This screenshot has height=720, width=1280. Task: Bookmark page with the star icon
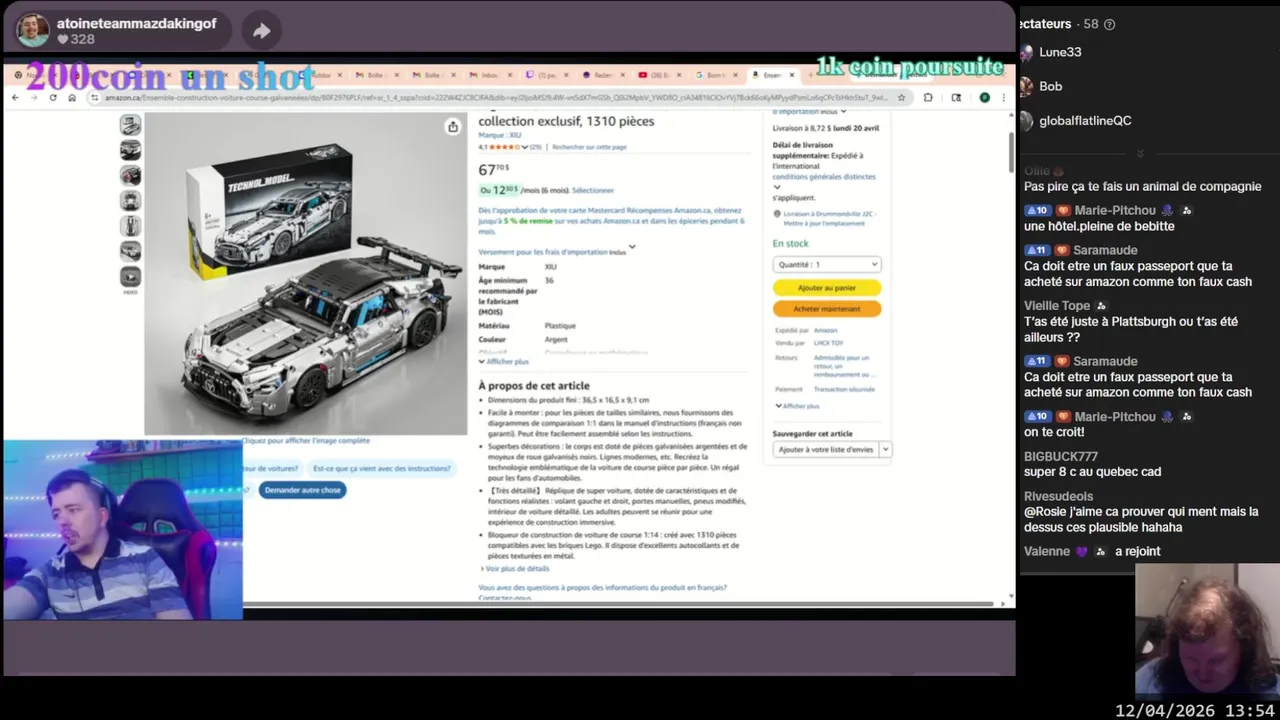click(901, 98)
